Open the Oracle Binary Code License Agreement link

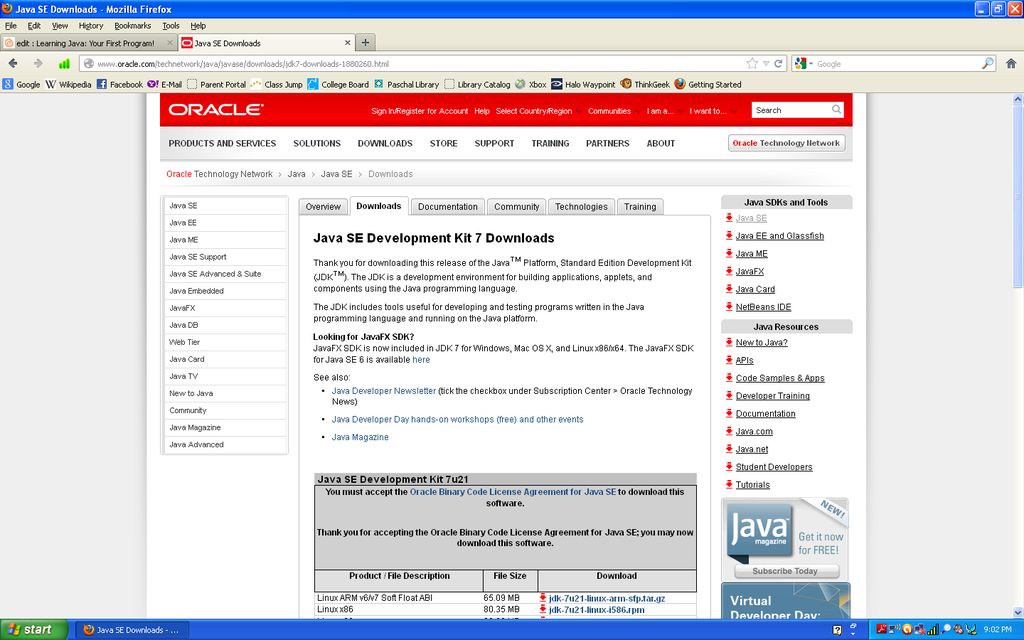click(513, 492)
